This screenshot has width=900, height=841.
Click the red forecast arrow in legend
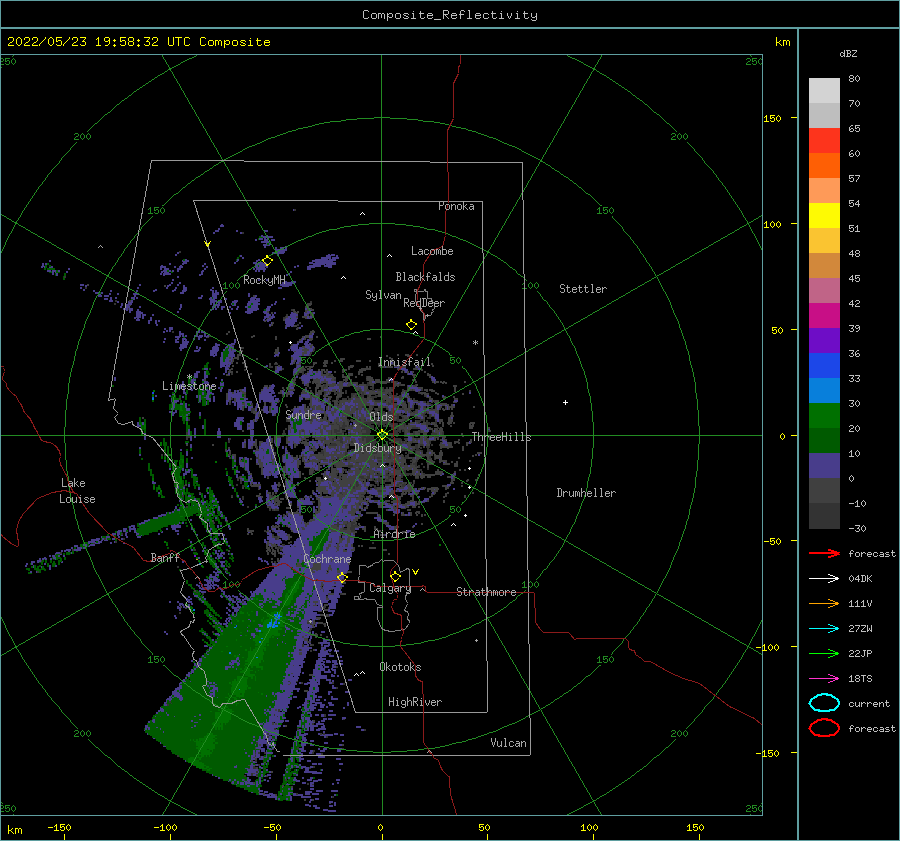(x=824, y=553)
